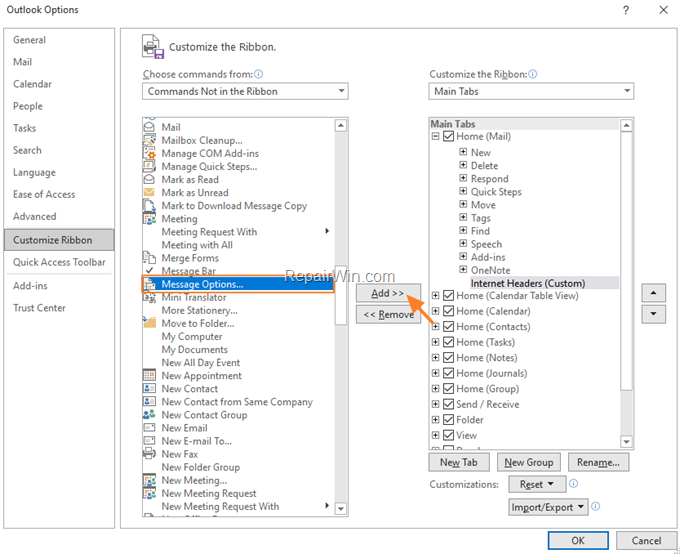
Task: Select Internet Headers (Custom) group
Action: (x=528, y=283)
